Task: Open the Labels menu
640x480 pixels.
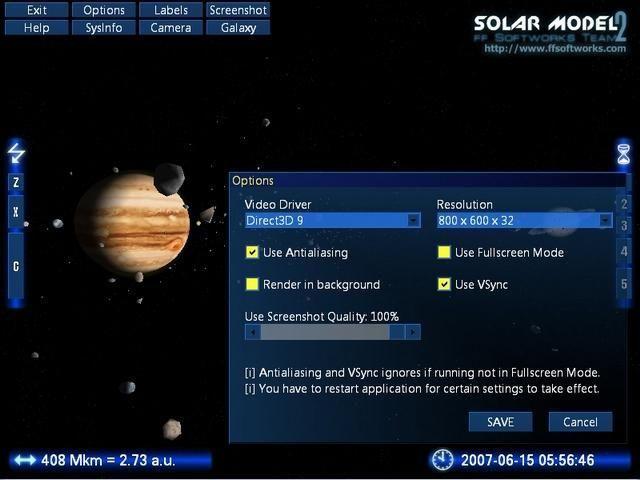Action: [171, 10]
